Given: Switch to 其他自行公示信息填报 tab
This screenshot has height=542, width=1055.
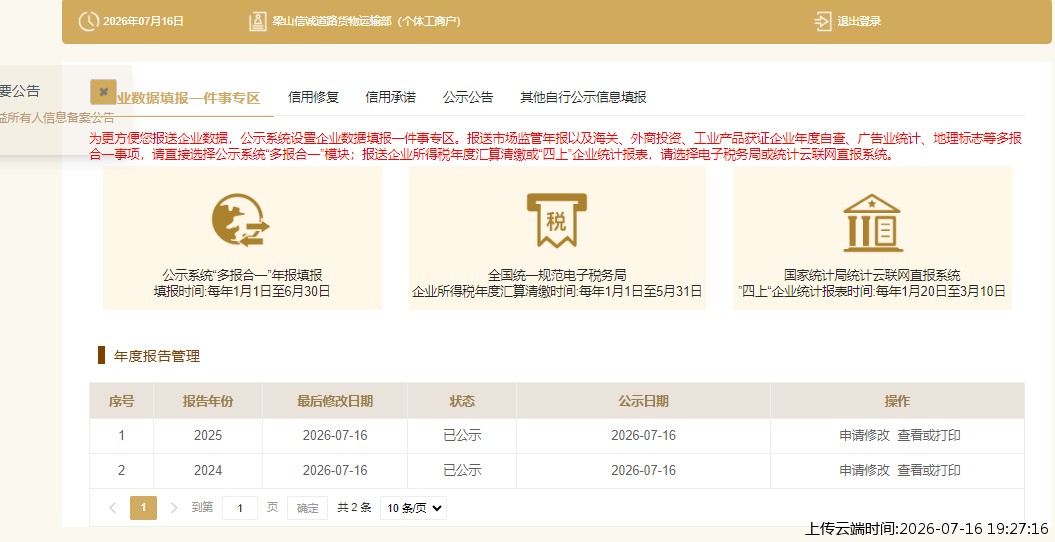Looking at the screenshot, I should (x=583, y=97).
